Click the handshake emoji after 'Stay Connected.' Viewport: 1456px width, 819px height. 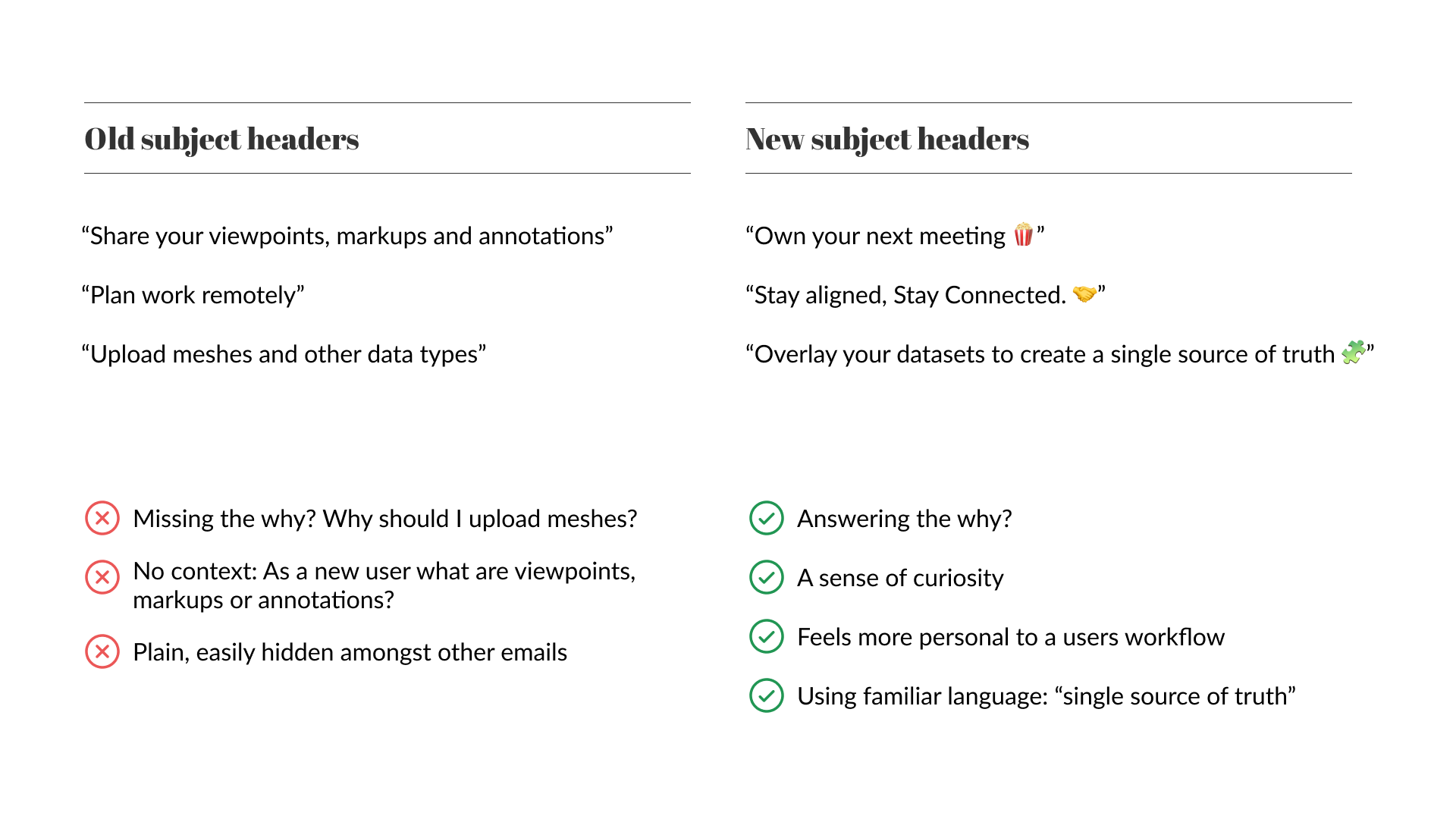1084,293
